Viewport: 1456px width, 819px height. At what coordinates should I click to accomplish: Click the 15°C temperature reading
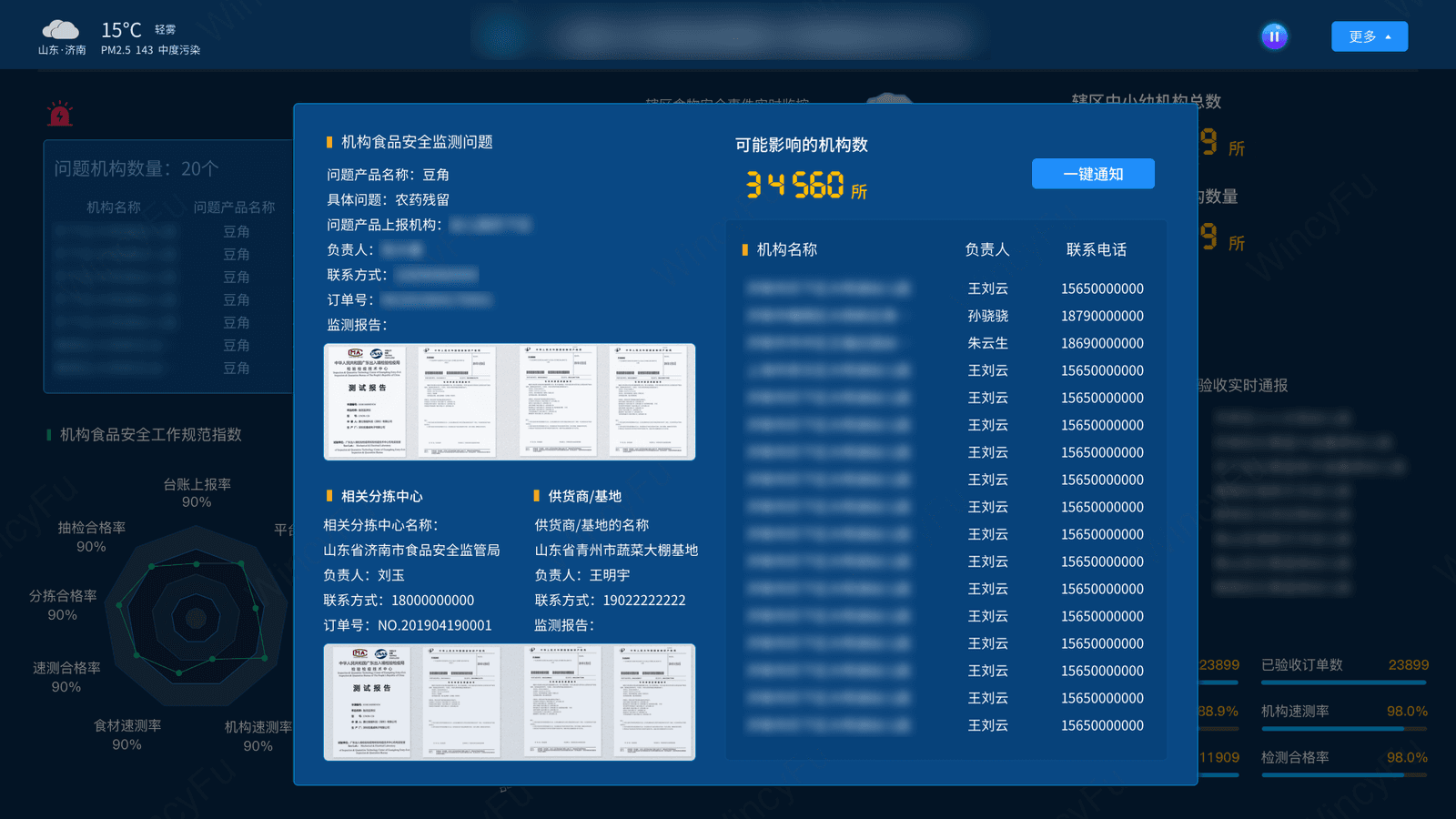point(121,30)
